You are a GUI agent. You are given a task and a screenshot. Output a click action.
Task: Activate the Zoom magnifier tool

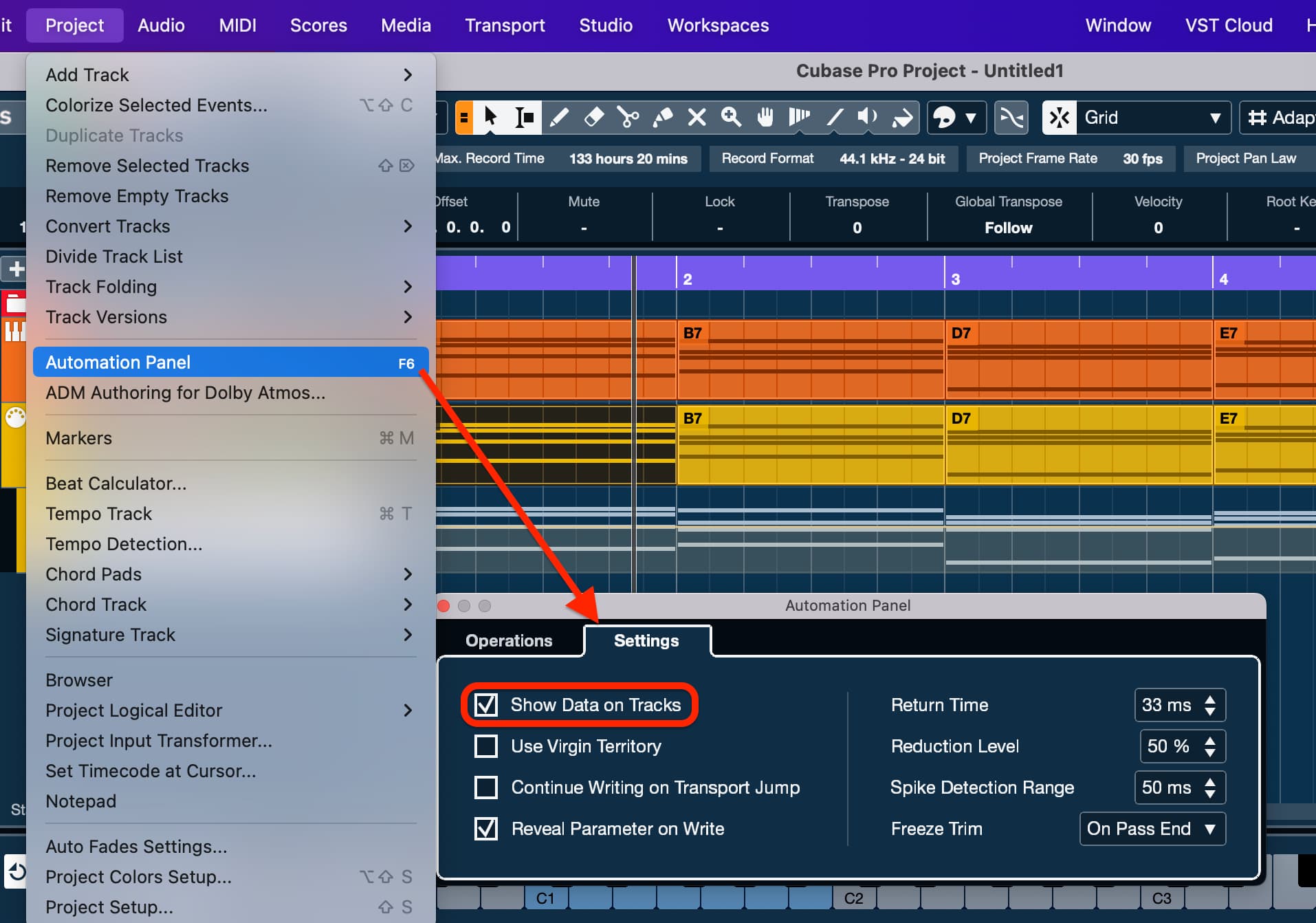coord(731,118)
